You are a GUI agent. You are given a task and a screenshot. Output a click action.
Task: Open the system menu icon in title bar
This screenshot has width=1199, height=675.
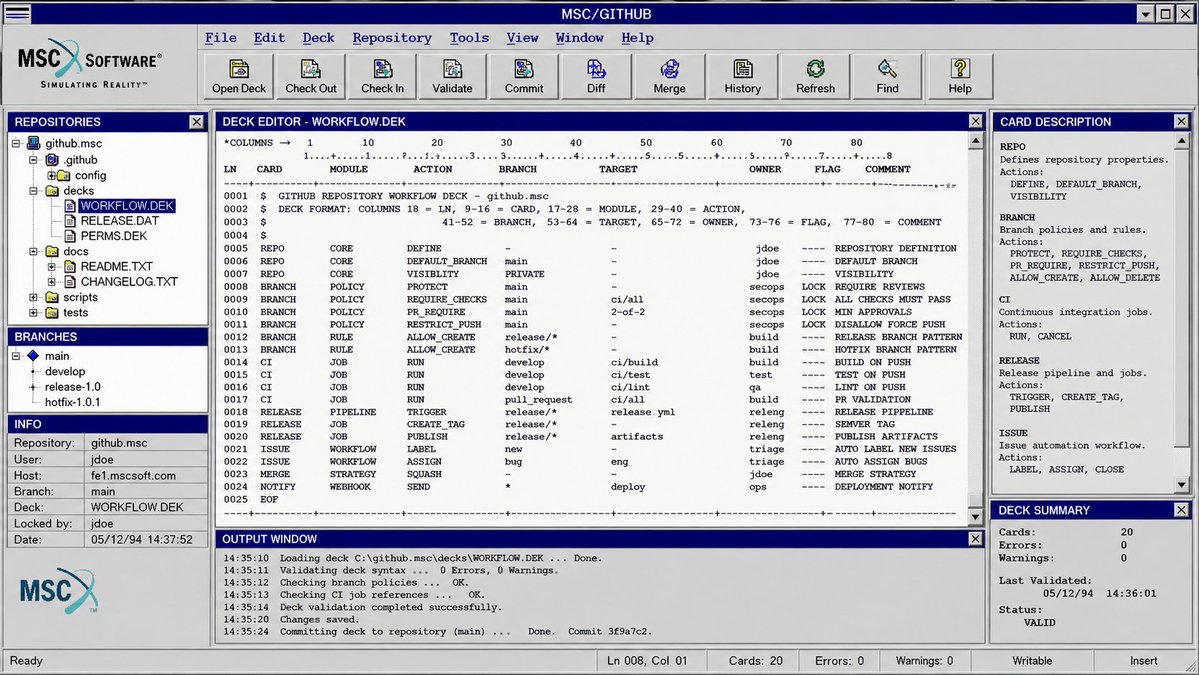(x=17, y=13)
